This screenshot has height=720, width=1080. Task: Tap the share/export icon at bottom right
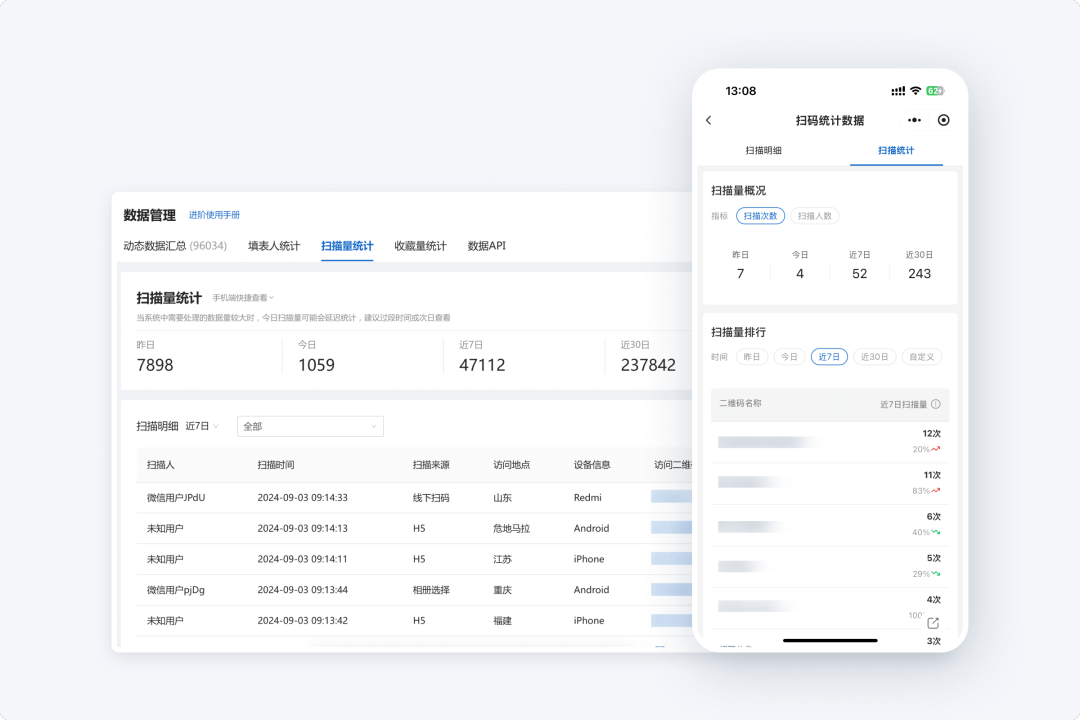[x=933, y=623]
